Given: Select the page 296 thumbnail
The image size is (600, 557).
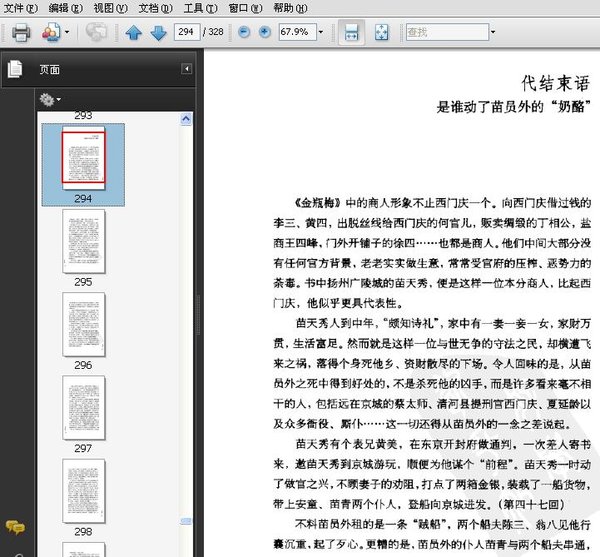Looking at the screenshot, I should point(83,323).
